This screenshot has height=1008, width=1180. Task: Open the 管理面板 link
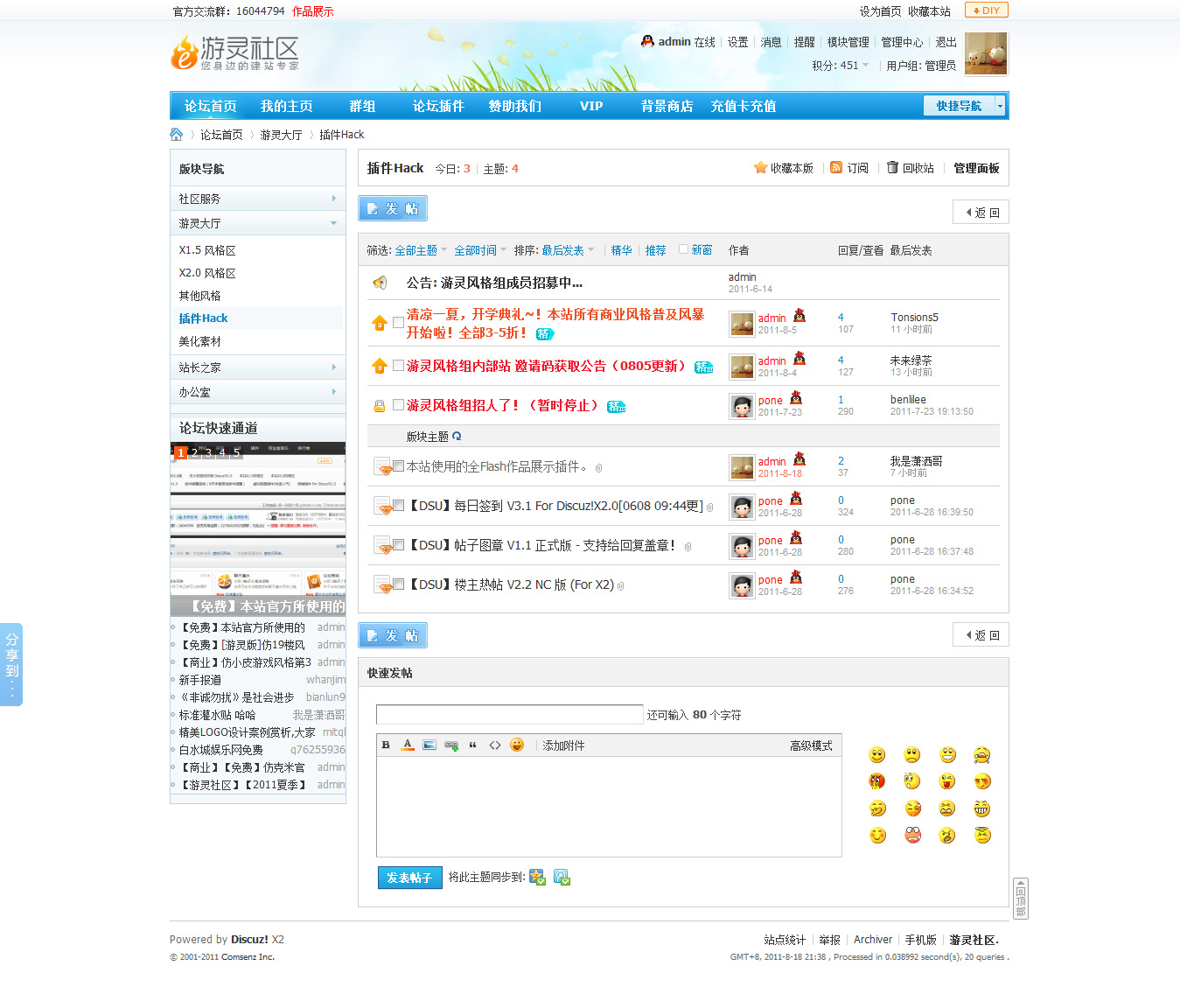[976, 168]
